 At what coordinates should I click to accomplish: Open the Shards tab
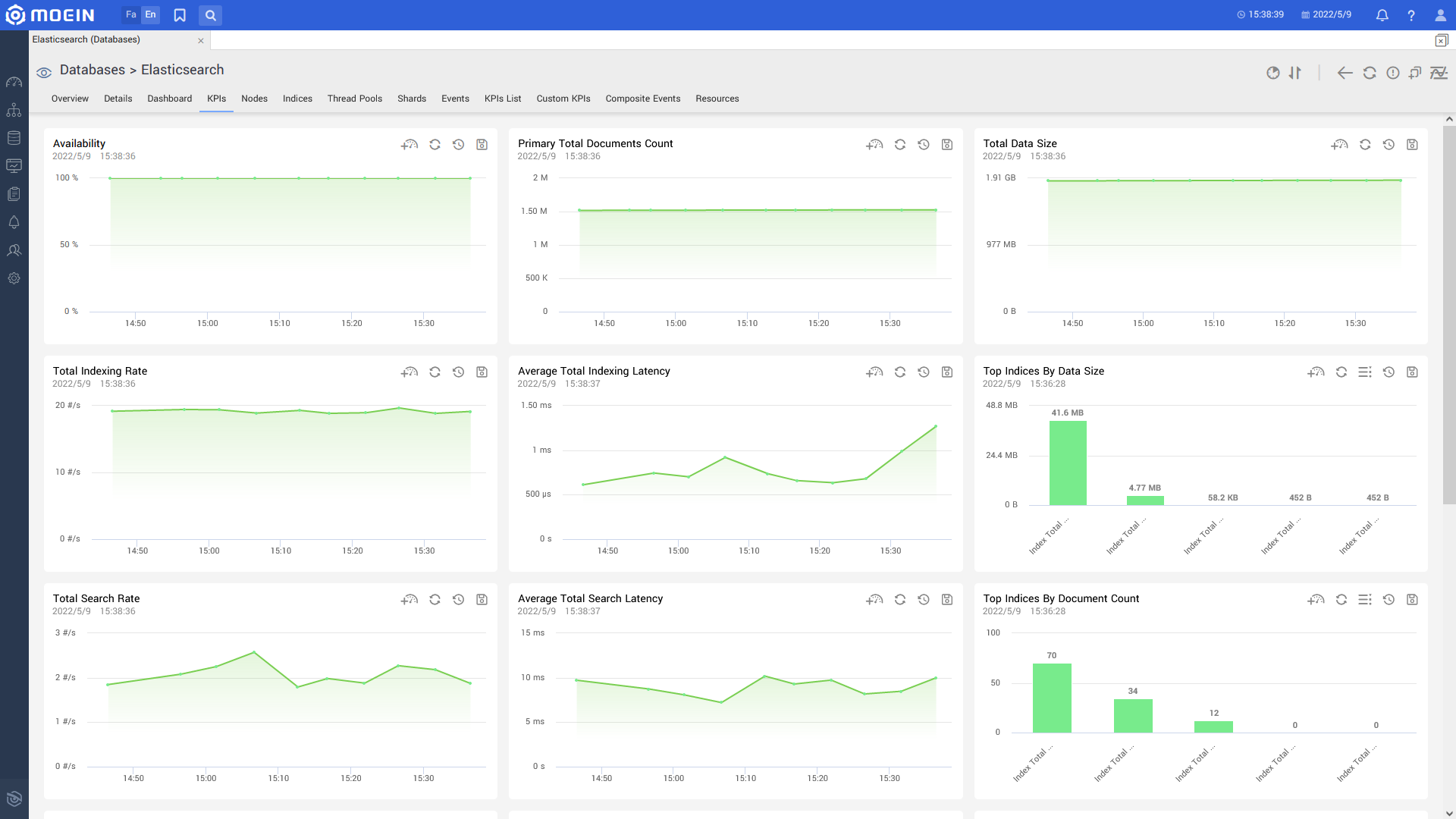click(412, 99)
